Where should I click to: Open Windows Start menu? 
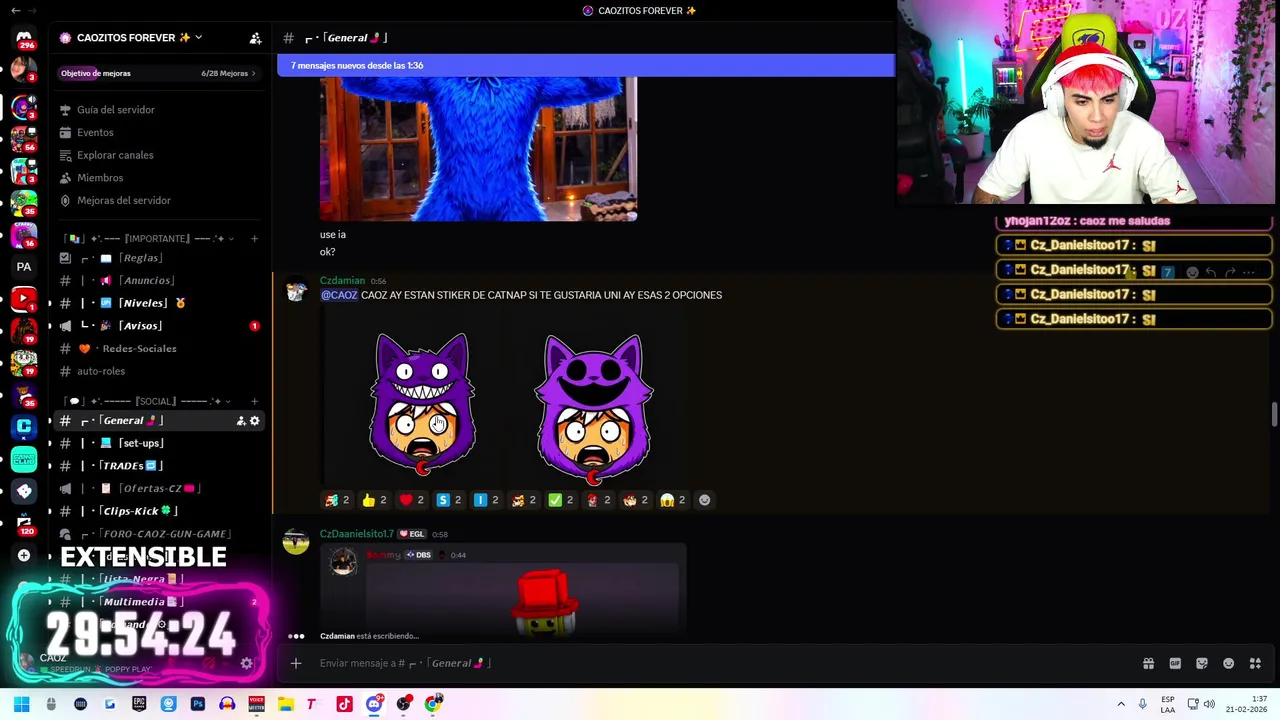(21, 704)
